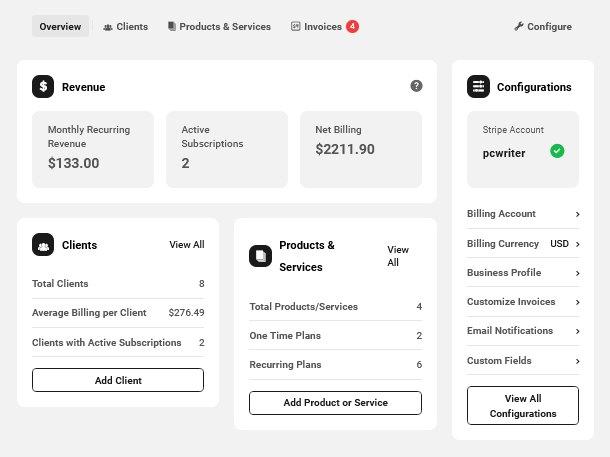Click the Products & Services card icon
610x457 pixels.
click(x=260, y=256)
